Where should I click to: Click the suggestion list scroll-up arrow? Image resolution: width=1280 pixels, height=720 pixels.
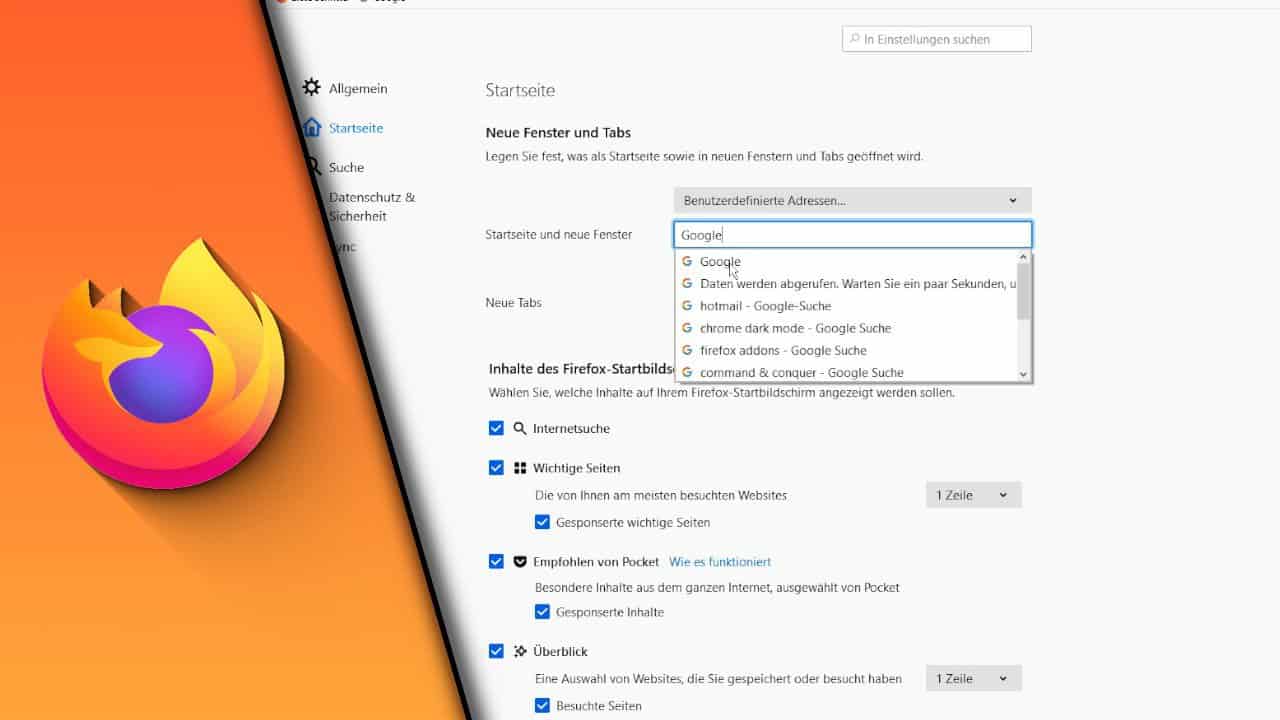(1023, 258)
